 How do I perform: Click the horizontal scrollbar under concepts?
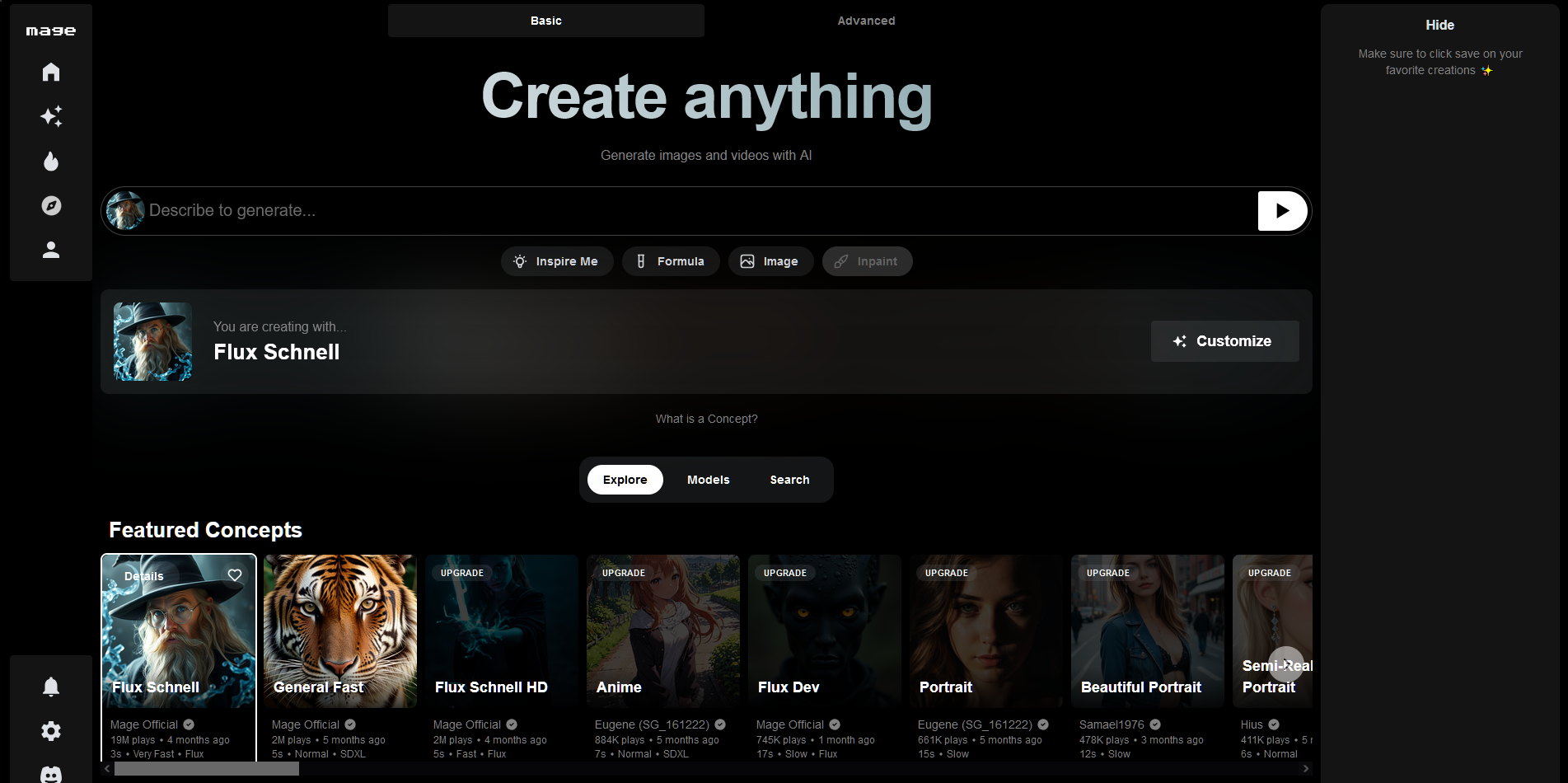point(206,769)
